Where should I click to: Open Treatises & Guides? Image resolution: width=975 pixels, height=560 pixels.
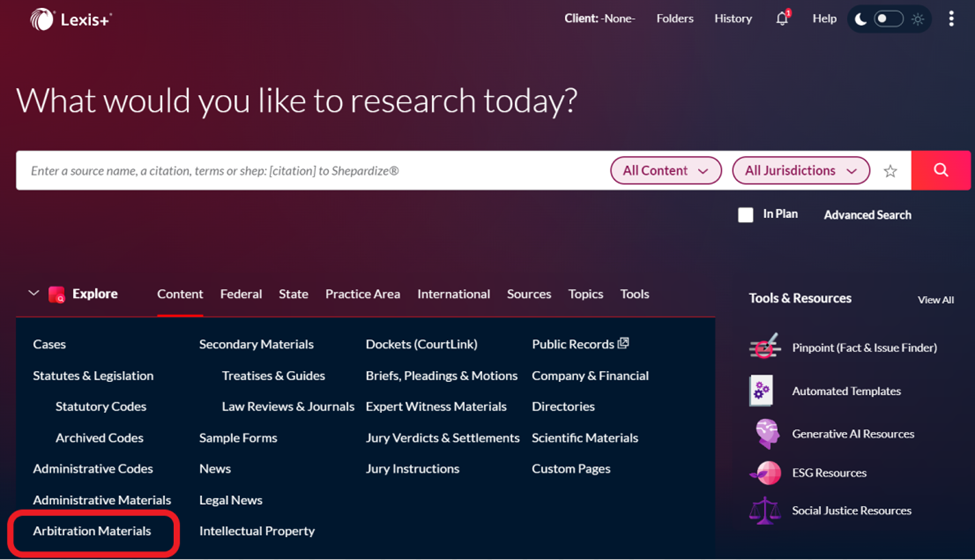(x=274, y=375)
